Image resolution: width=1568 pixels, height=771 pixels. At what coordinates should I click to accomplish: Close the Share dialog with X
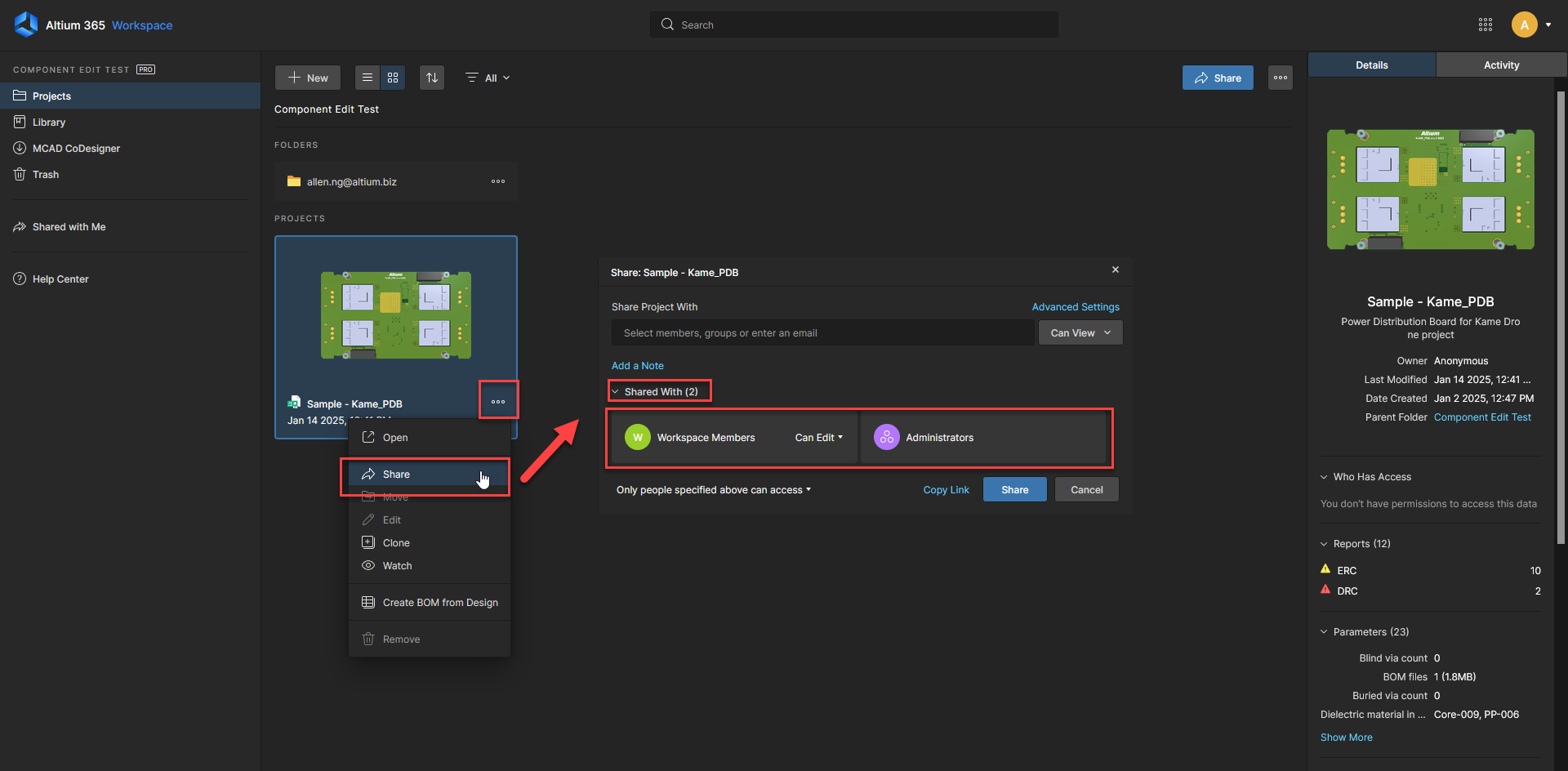pyautogui.click(x=1116, y=270)
